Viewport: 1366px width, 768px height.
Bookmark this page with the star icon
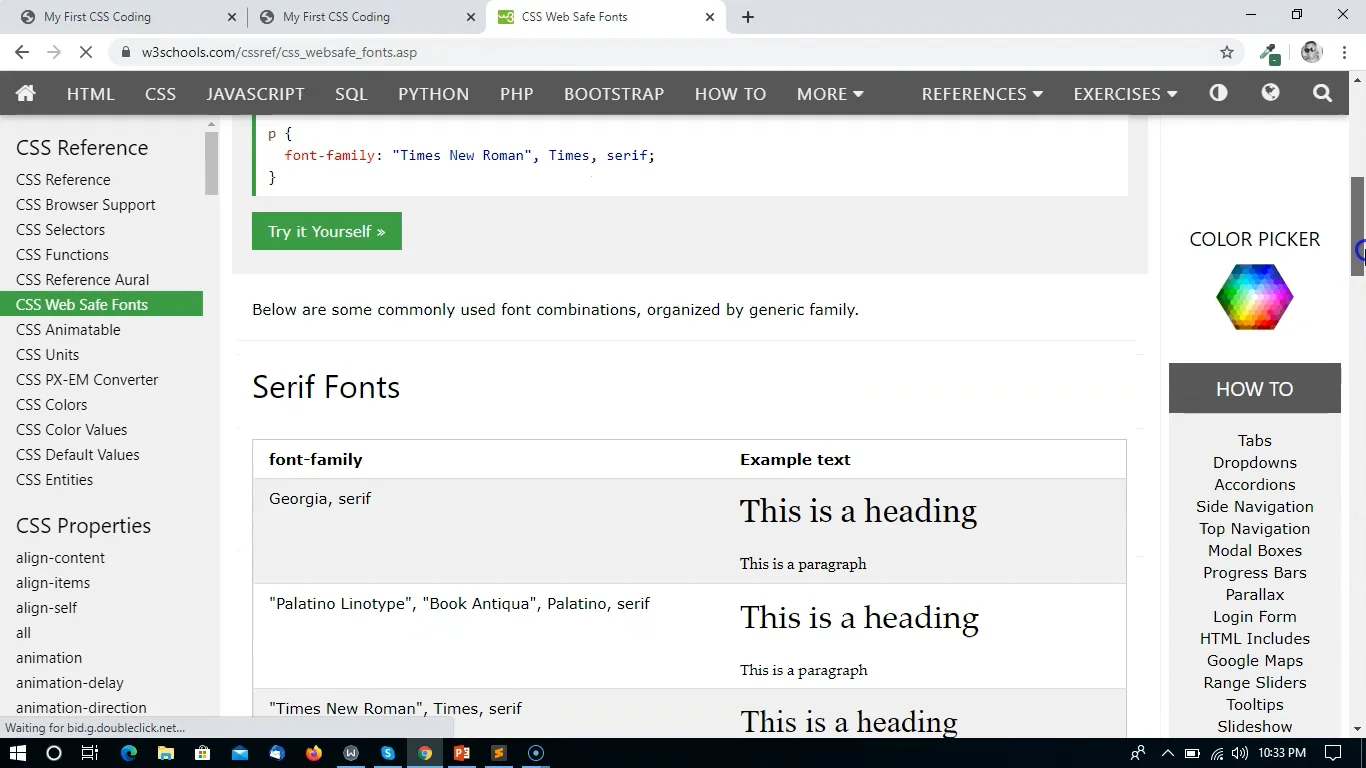[x=1227, y=52]
